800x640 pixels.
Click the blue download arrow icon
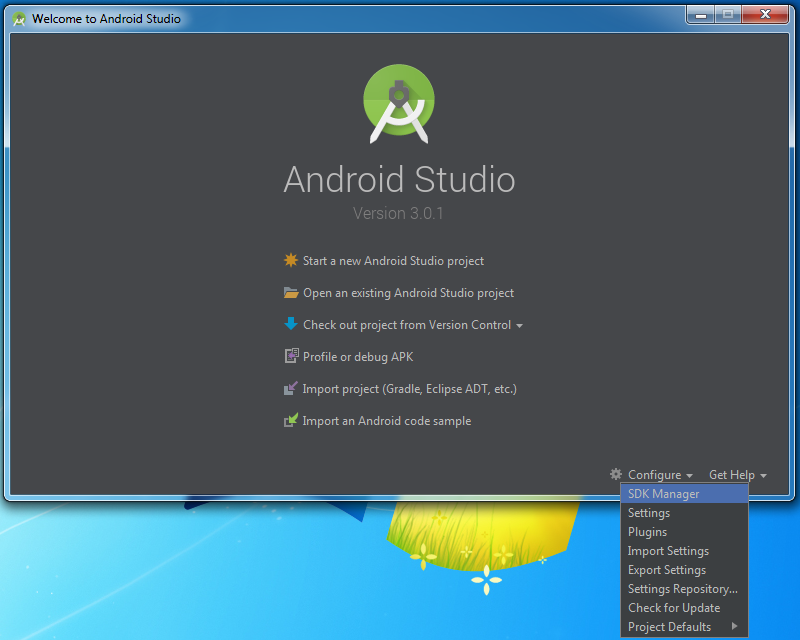[x=291, y=324]
